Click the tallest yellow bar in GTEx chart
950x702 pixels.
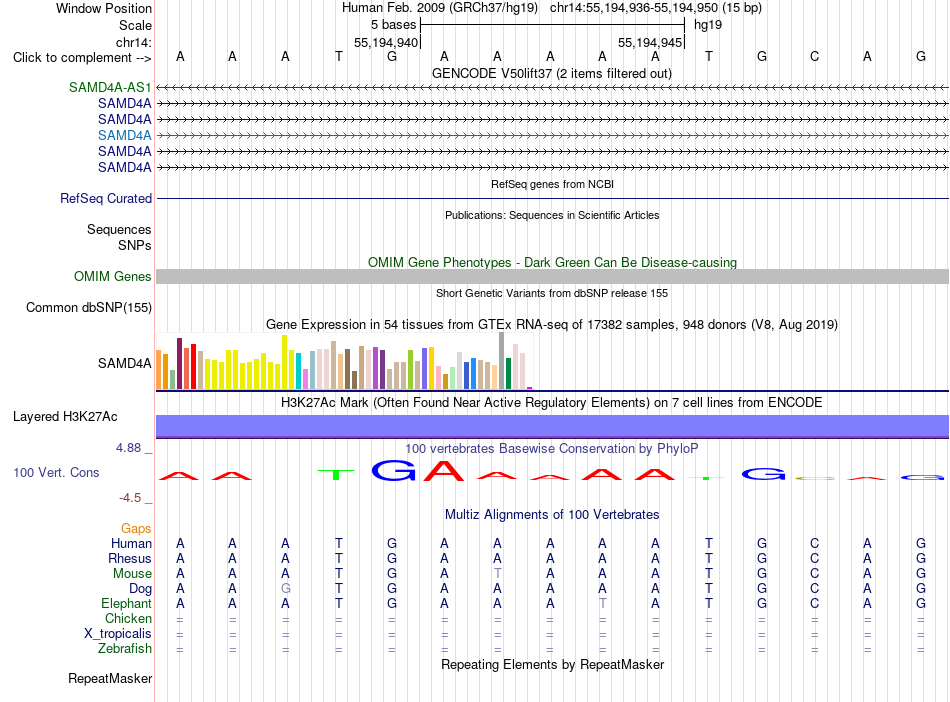coord(284,362)
